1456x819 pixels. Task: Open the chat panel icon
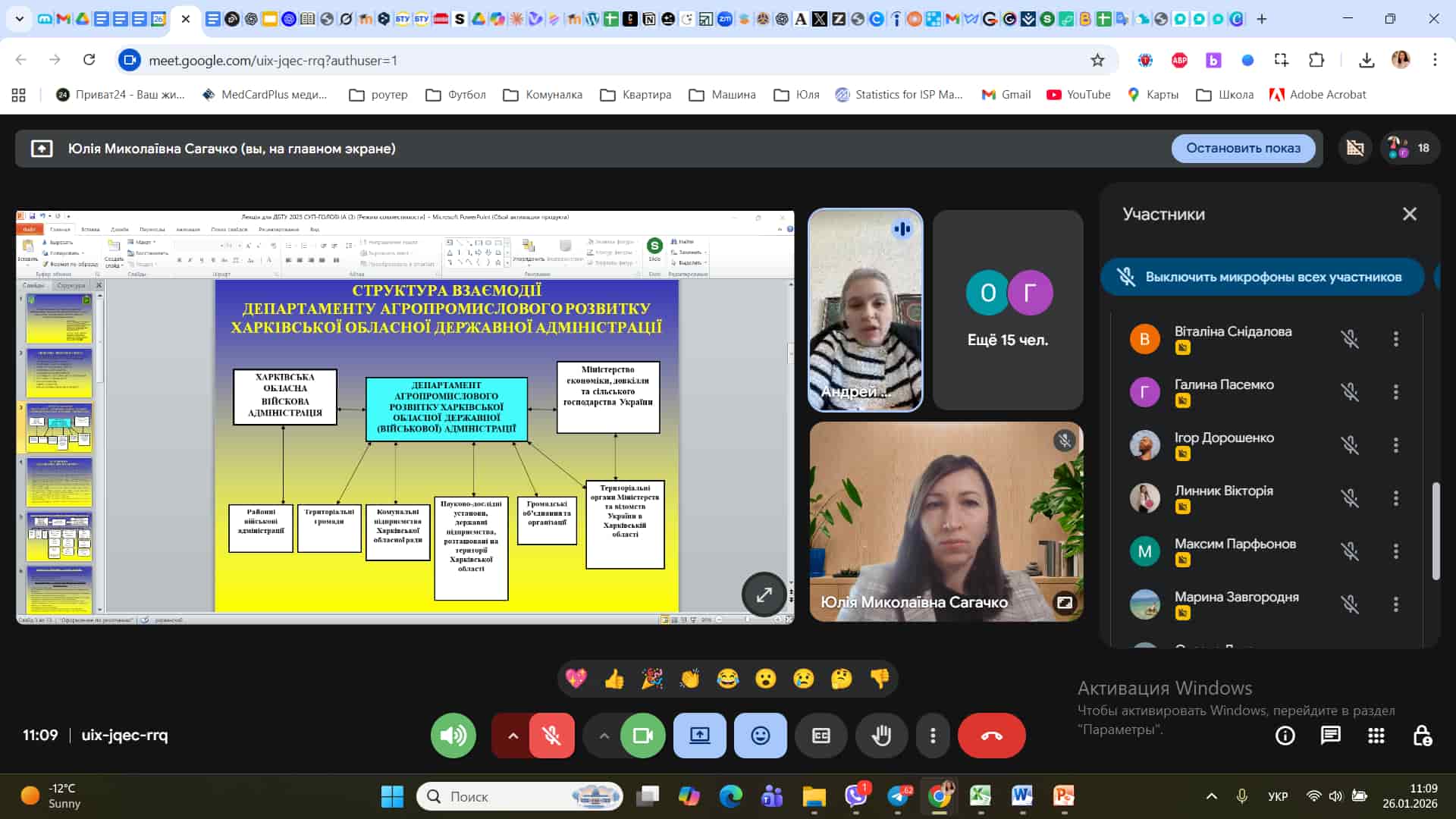tap(1330, 736)
